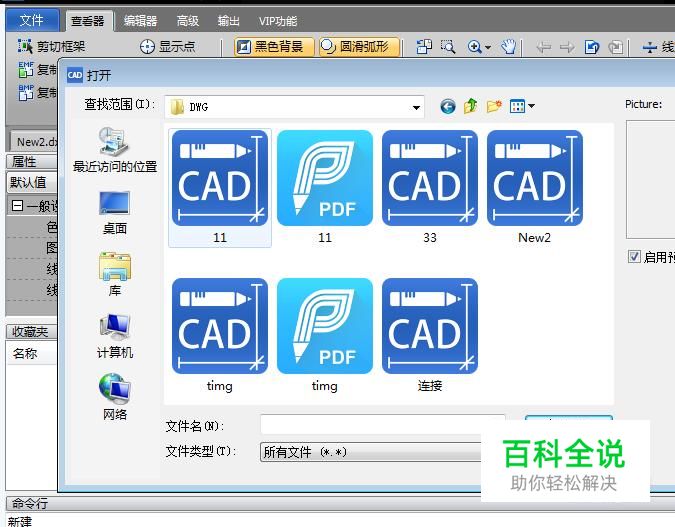675x527 pixels.
Task: Select the pan hand tool
Action: [x=509, y=46]
